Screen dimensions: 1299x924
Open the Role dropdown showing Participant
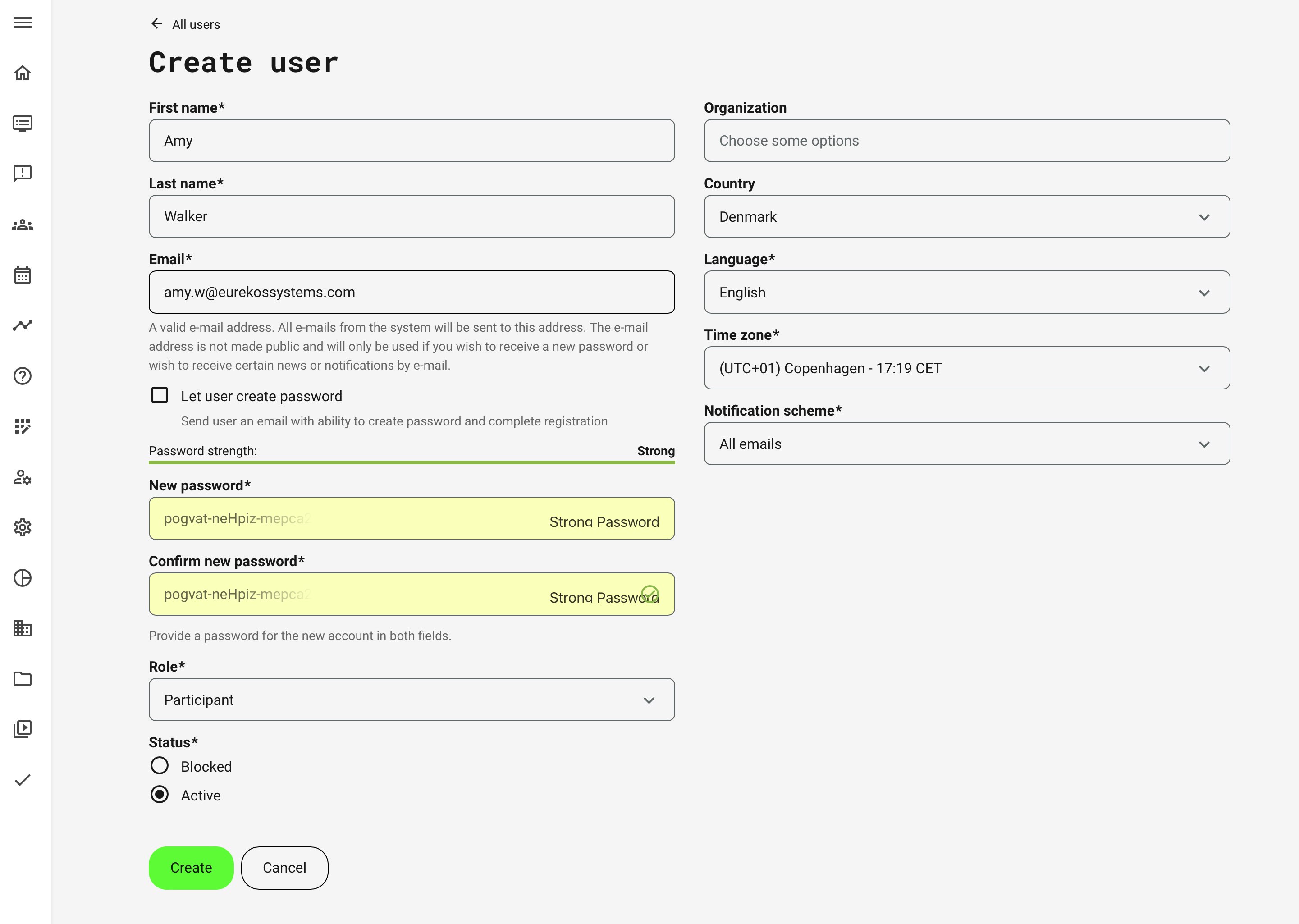412,700
